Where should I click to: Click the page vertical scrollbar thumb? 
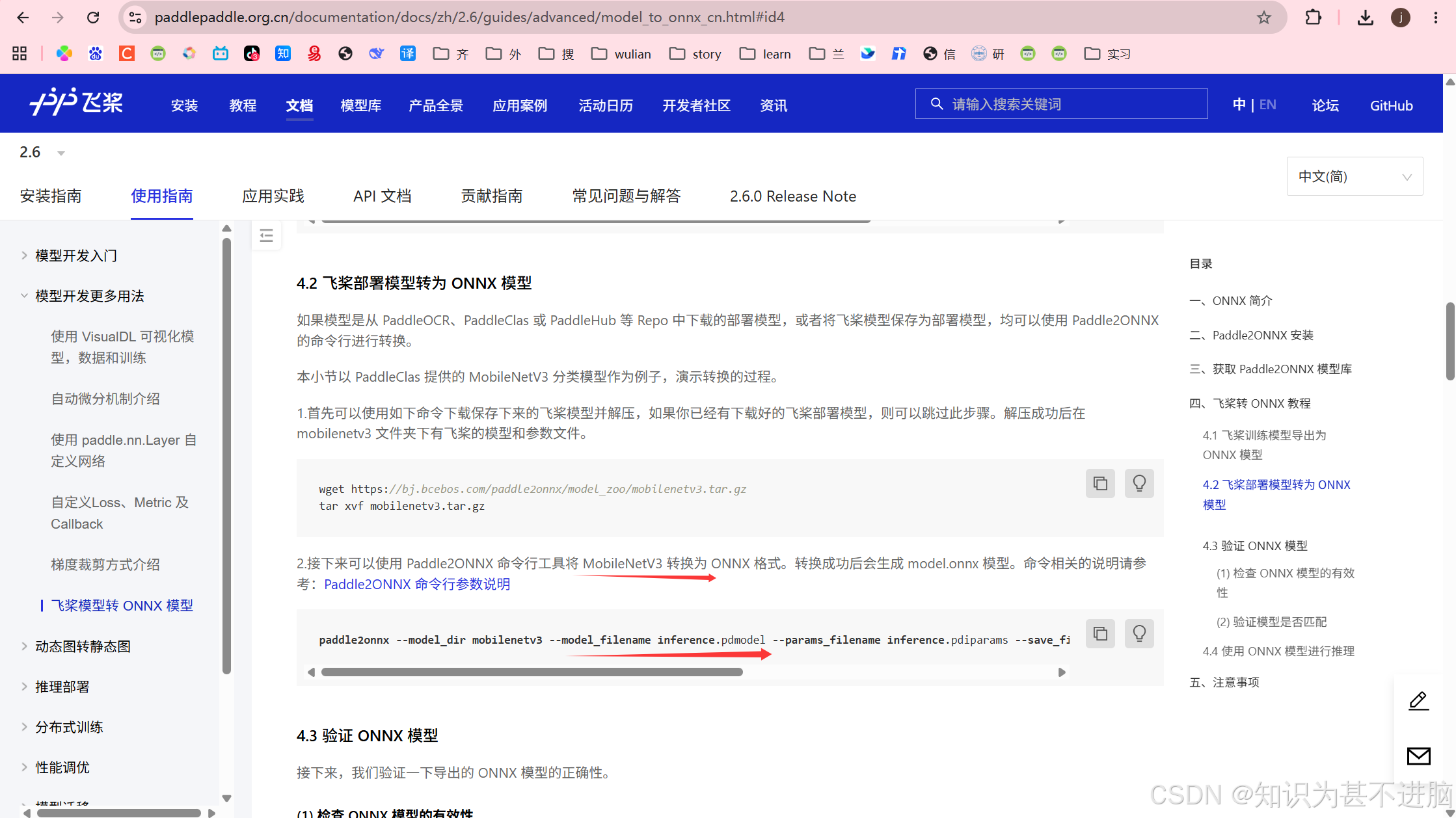click(x=1450, y=341)
